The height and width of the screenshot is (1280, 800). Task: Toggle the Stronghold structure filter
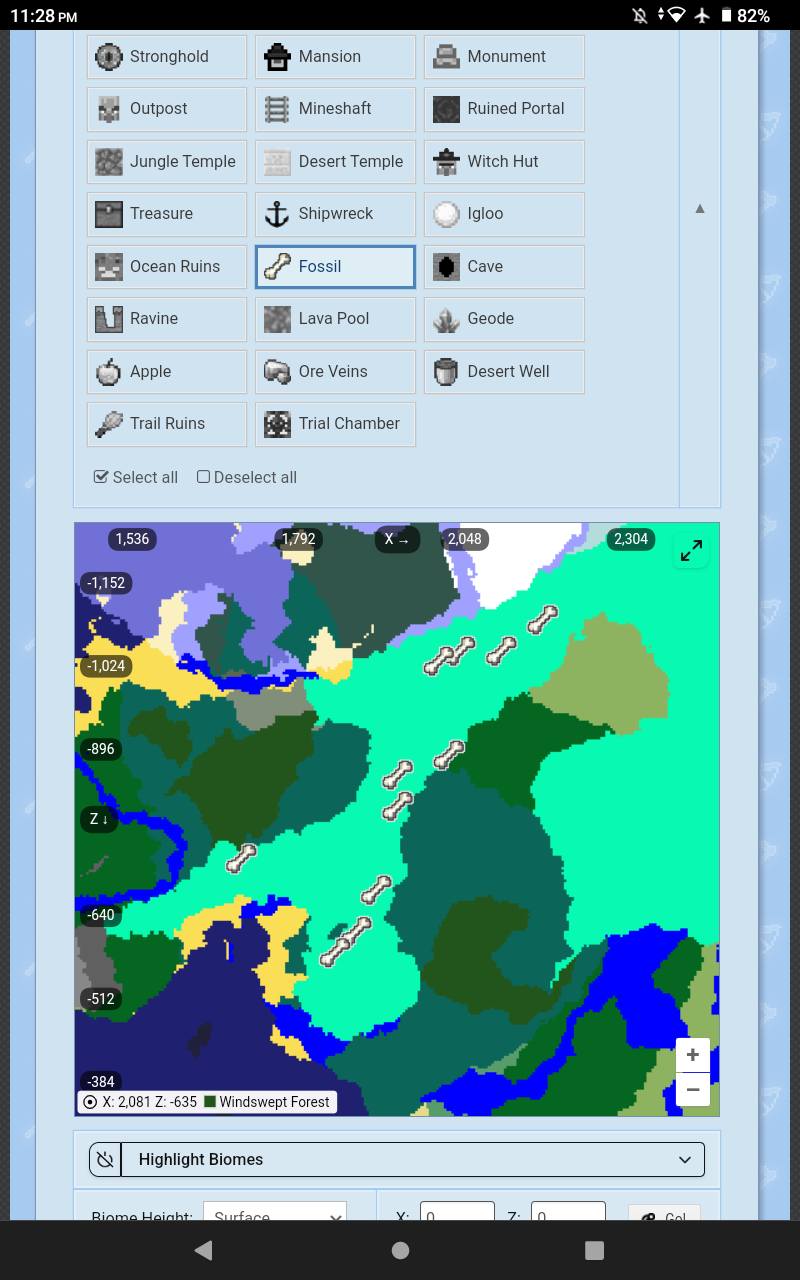[x=166, y=57]
